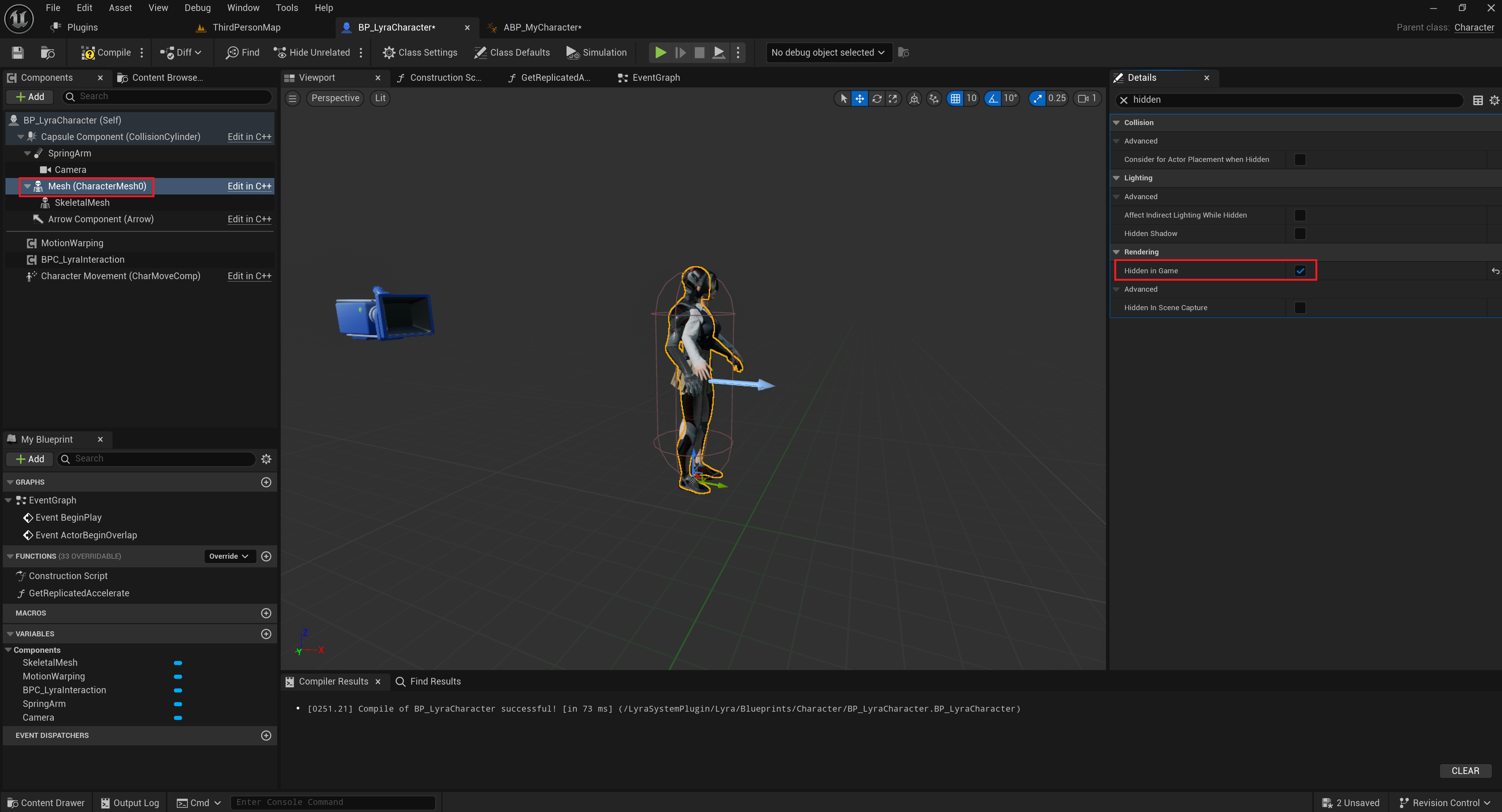Collapse the SpringArm component tree node
The height and width of the screenshot is (812, 1502).
coord(27,153)
